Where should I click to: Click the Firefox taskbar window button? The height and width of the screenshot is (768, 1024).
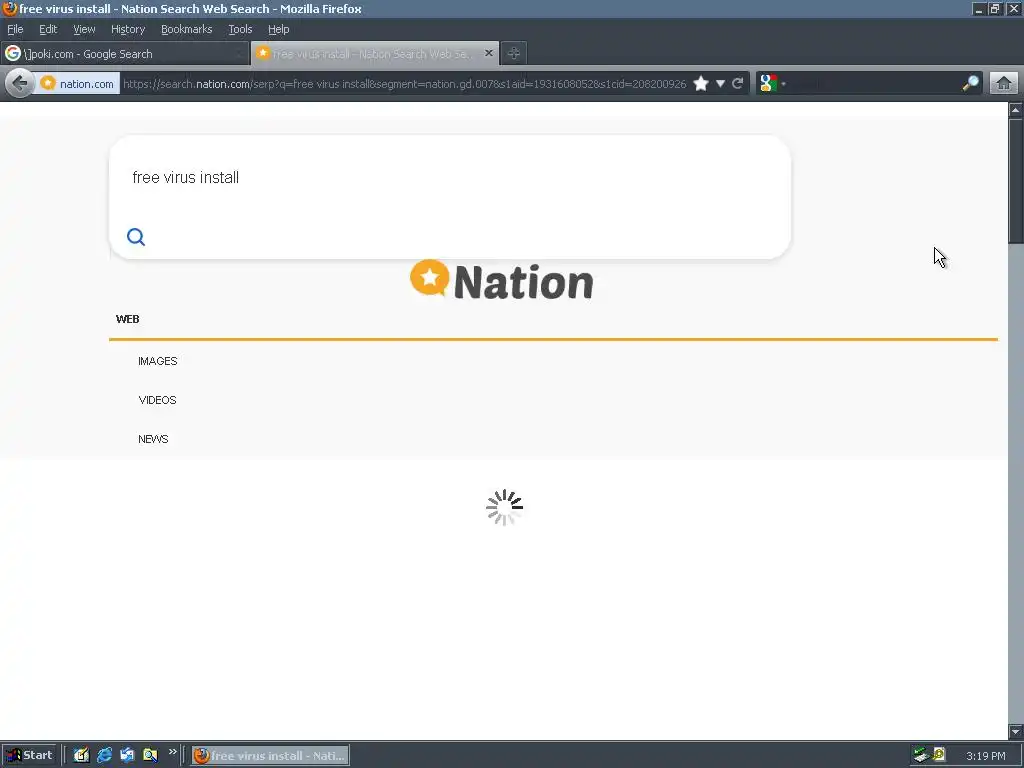point(270,756)
